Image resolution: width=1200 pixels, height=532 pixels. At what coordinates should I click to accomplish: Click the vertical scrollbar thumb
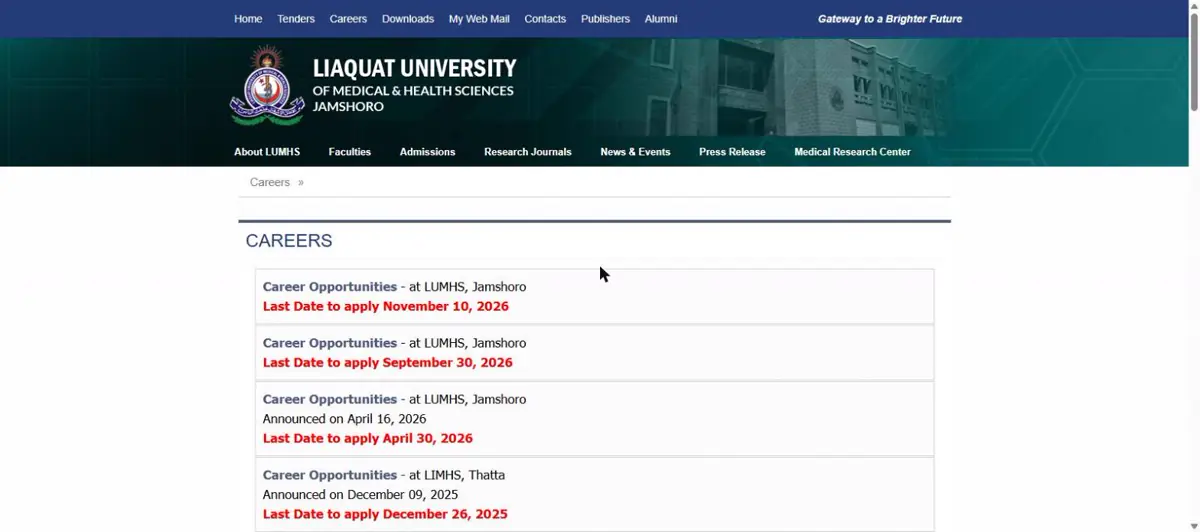click(1194, 62)
